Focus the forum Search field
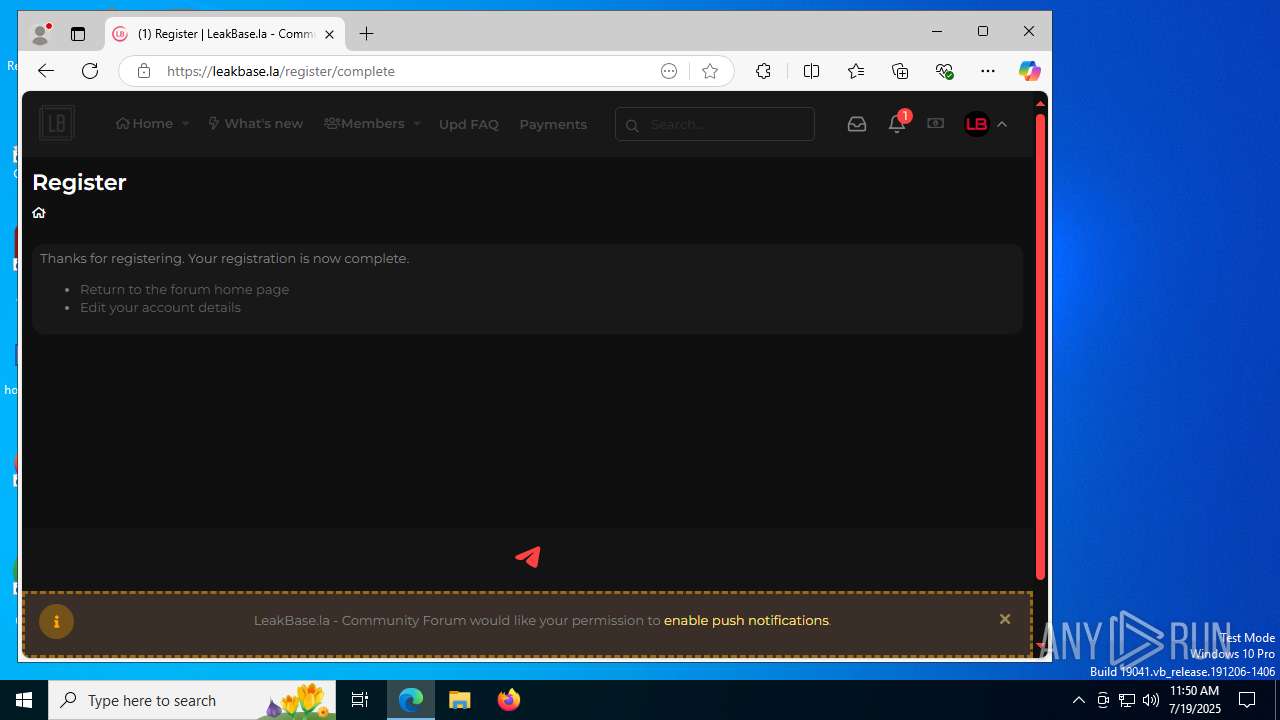This screenshot has width=1280, height=720. click(715, 124)
